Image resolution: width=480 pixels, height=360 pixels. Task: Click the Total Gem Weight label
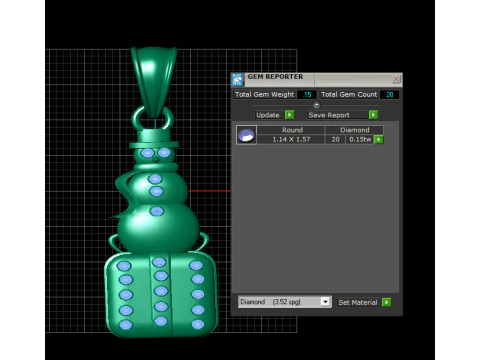tap(264, 95)
